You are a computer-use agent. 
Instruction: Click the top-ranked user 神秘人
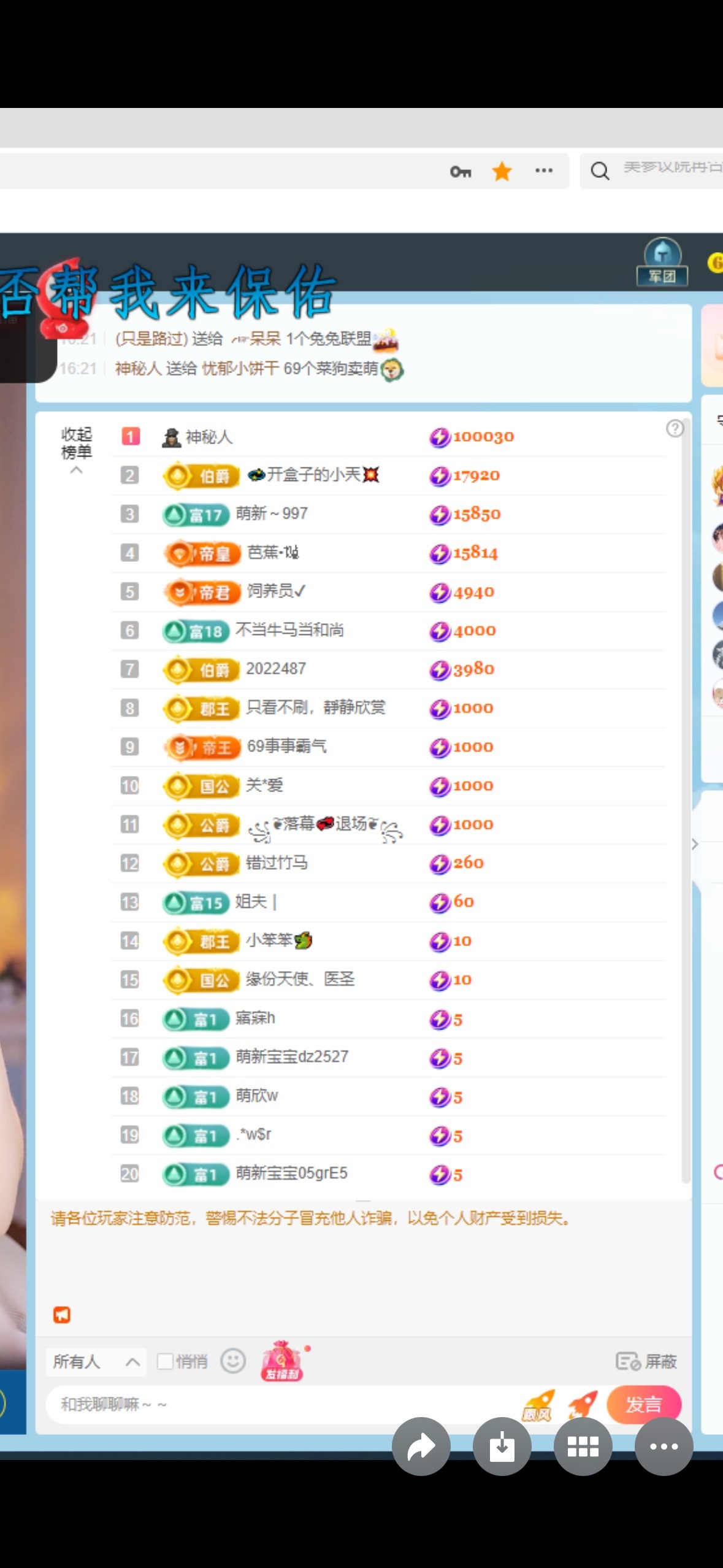click(x=208, y=437)
